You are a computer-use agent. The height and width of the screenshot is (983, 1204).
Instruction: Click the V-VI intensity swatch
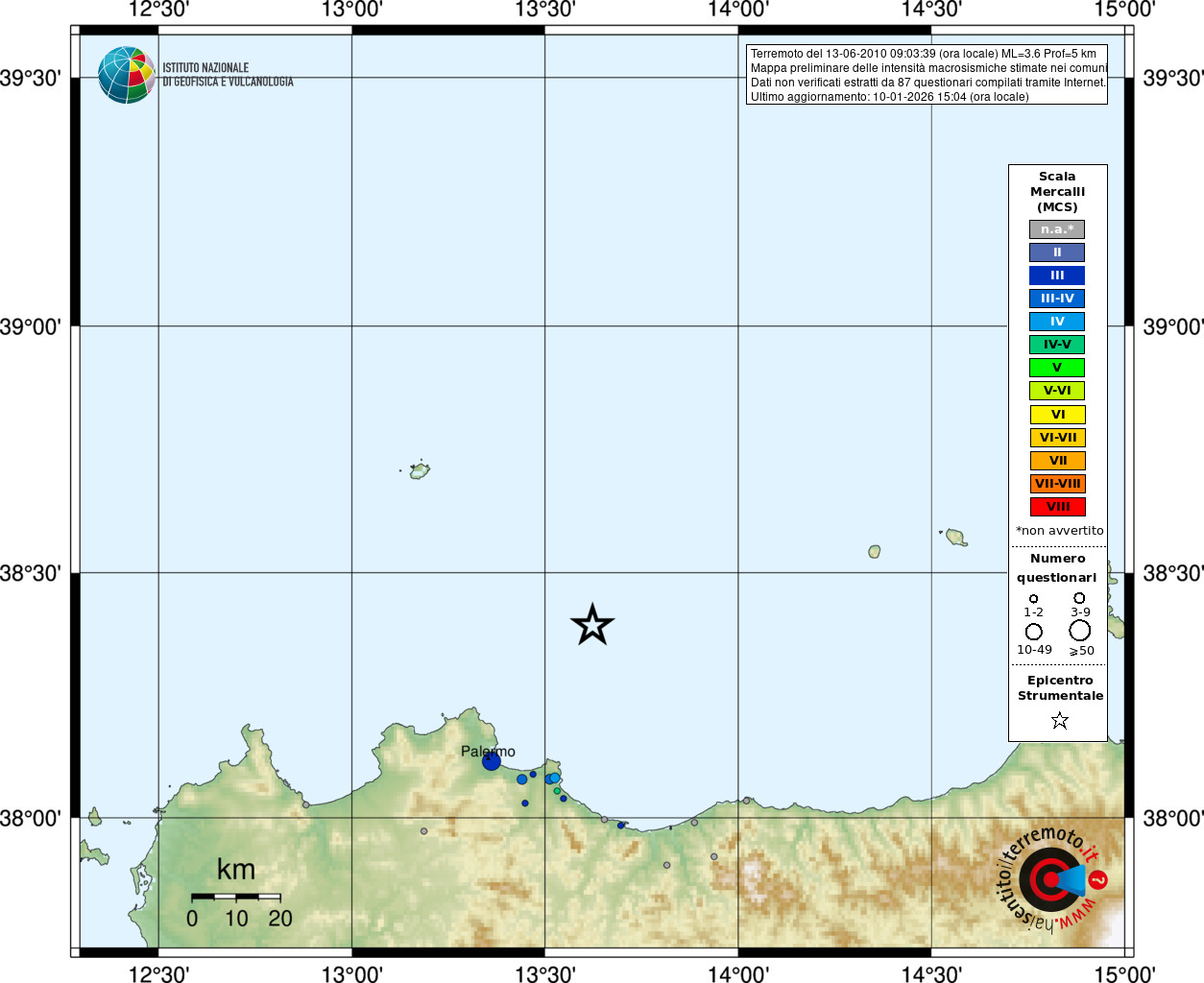(x=1057, y=391)
